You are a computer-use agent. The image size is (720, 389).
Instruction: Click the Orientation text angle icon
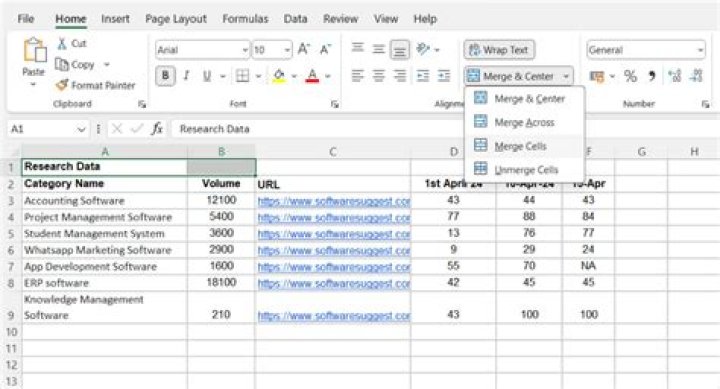[x=423, y=49]
